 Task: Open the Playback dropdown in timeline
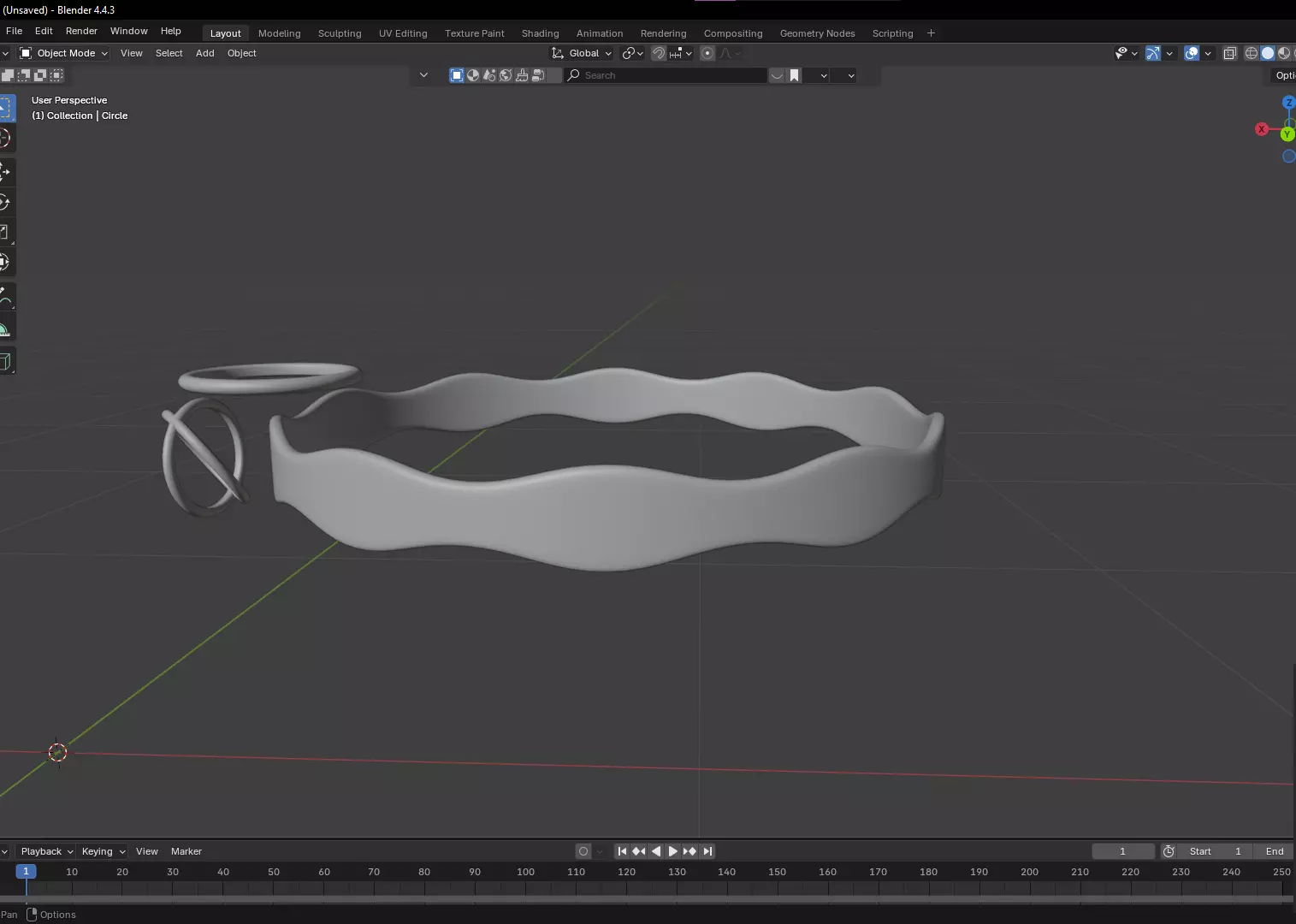(x=46, y=851)
